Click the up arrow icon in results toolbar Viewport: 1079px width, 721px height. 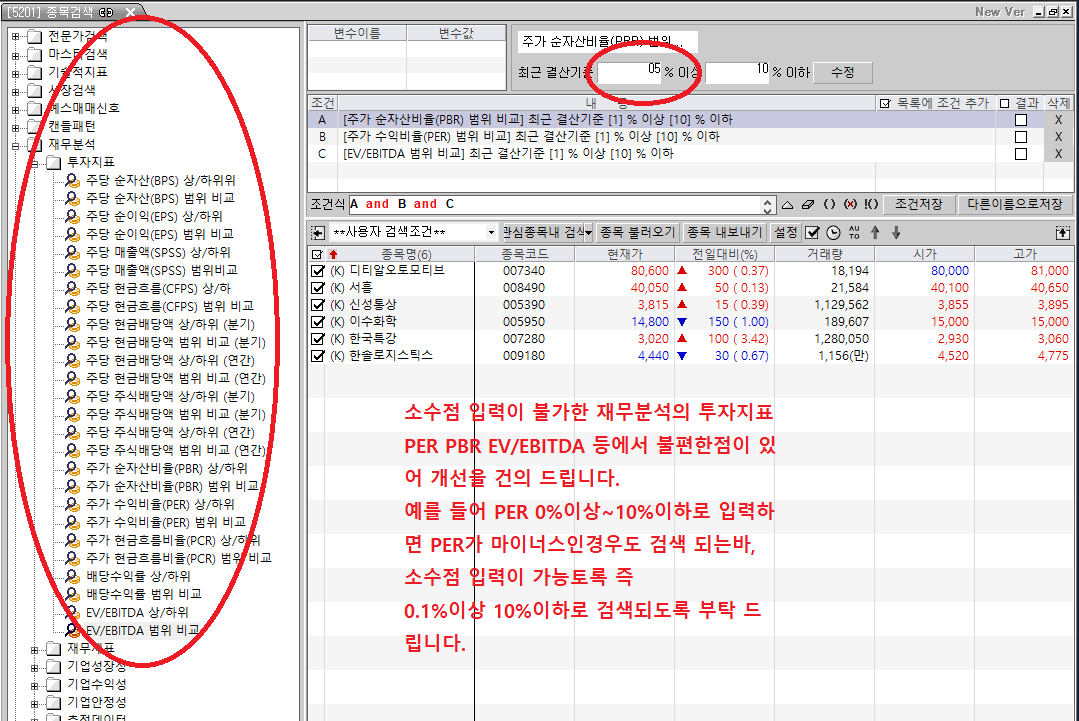[x=875, y=232]
